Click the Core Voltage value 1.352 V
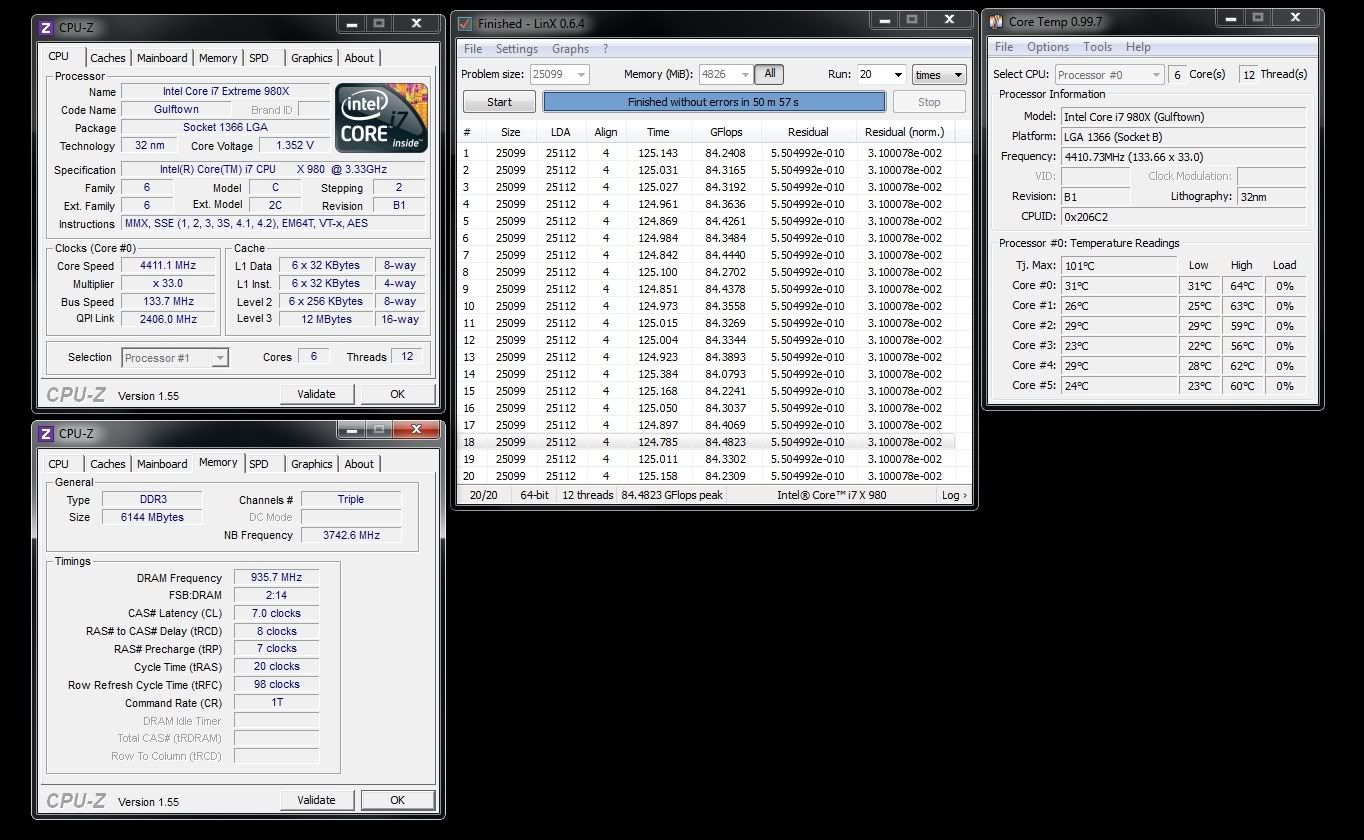Screen dimensions: 1364x840 [294, 145]
